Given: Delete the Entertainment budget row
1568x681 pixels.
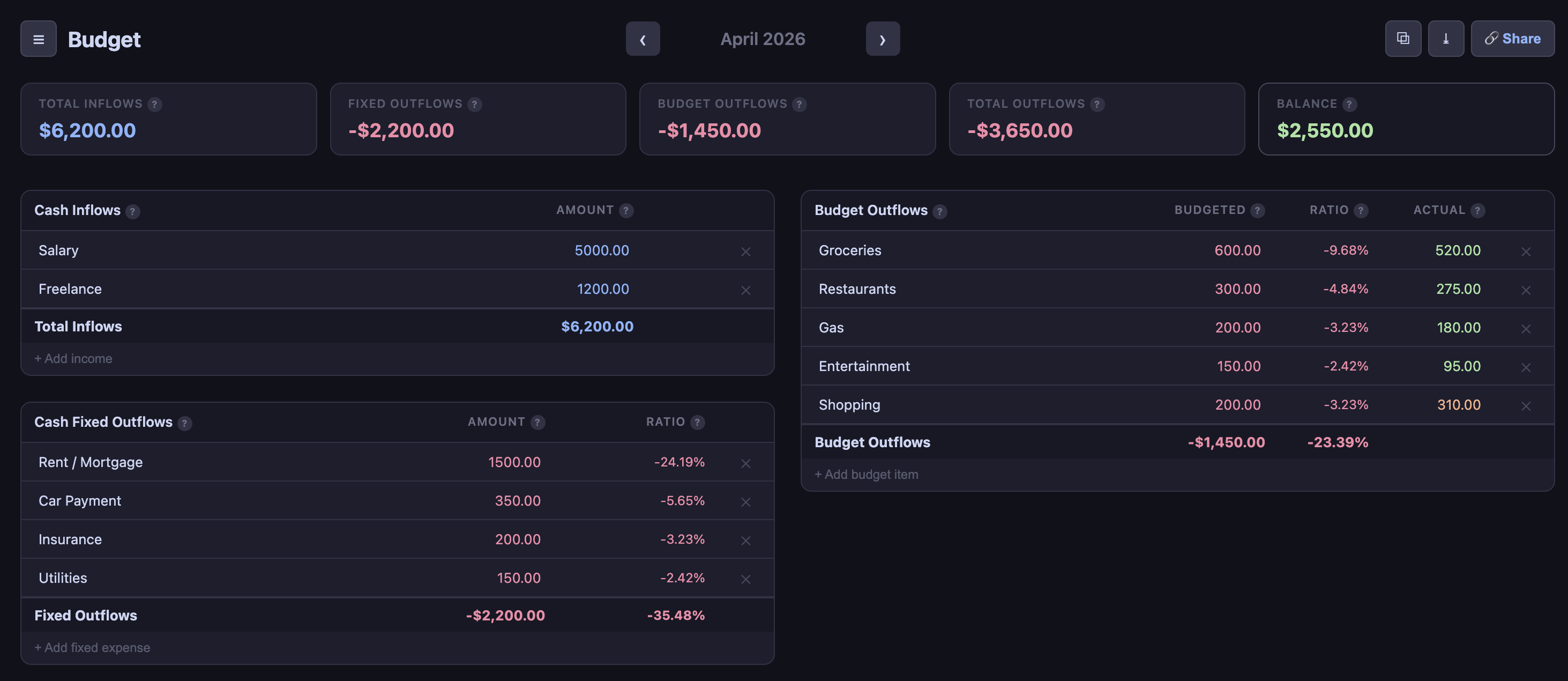Looking at the screenshot, I should pos(1527,367).
